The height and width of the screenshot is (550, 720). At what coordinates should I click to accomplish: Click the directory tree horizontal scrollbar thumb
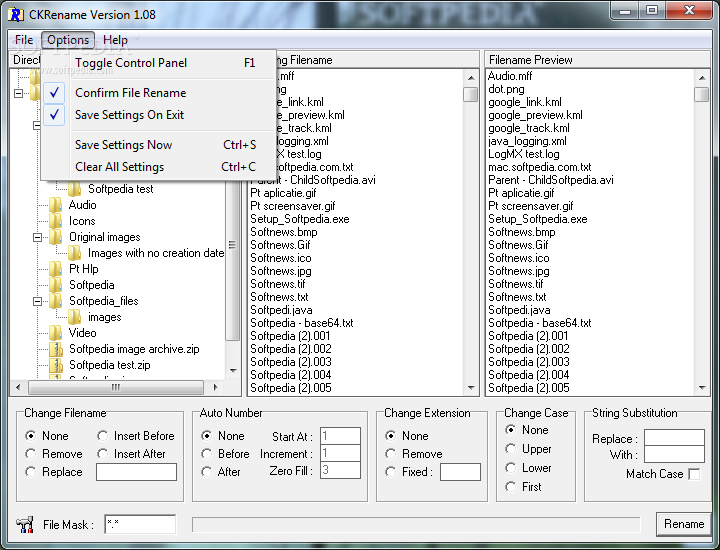click(116, 387)
